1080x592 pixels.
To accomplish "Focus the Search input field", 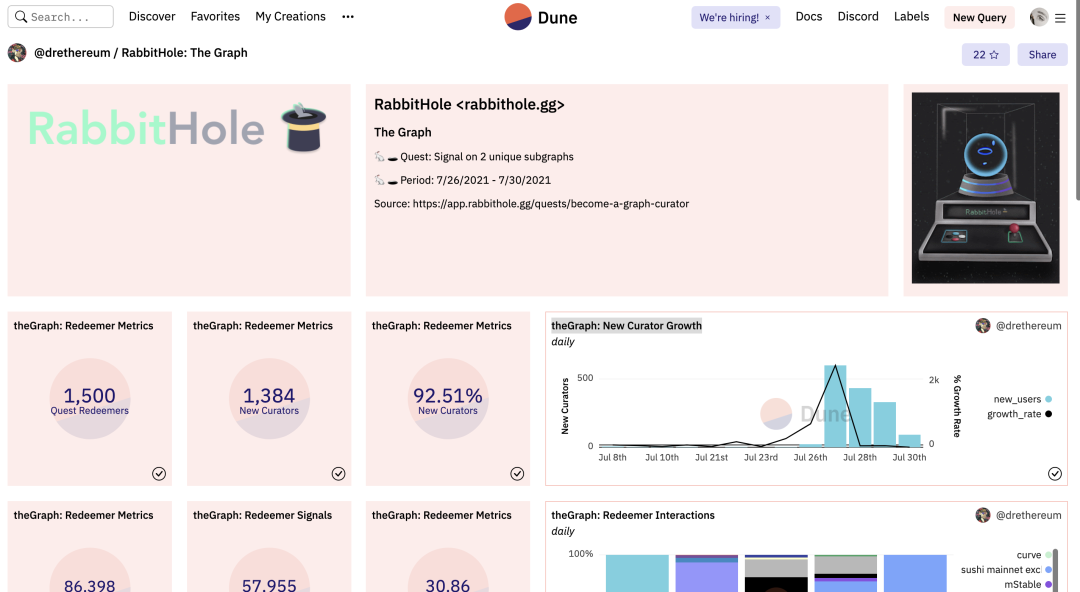I will 61,17.
